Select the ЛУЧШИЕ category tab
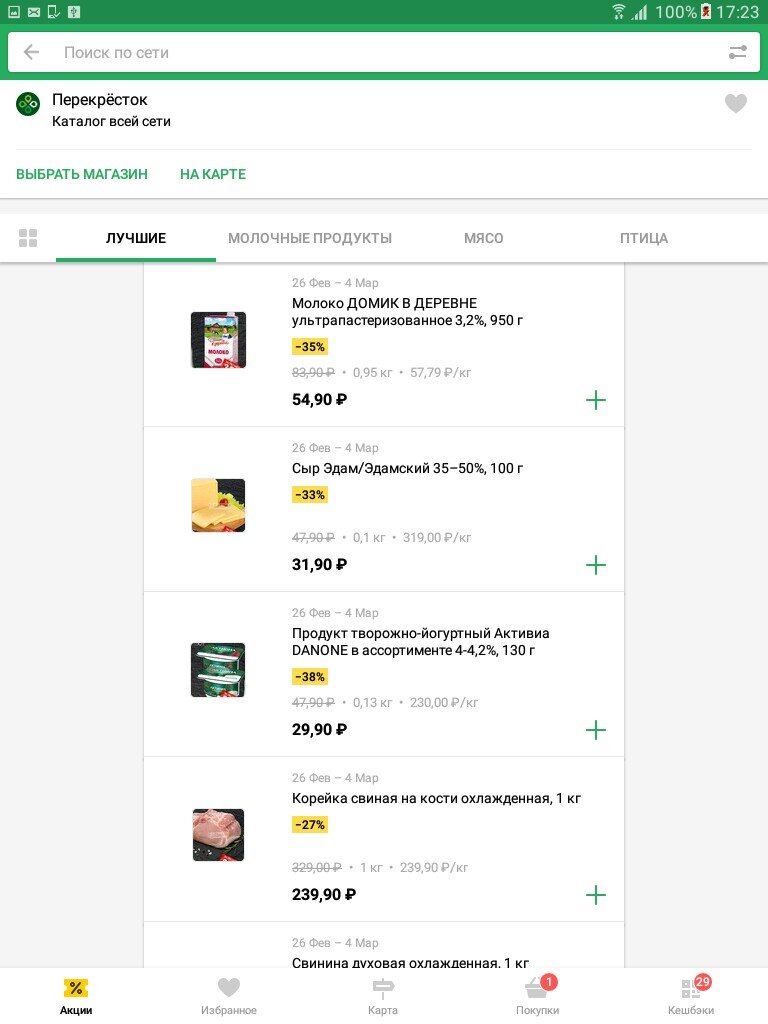The width and height of the screenshot is (768, 1024). click(136, 238)
